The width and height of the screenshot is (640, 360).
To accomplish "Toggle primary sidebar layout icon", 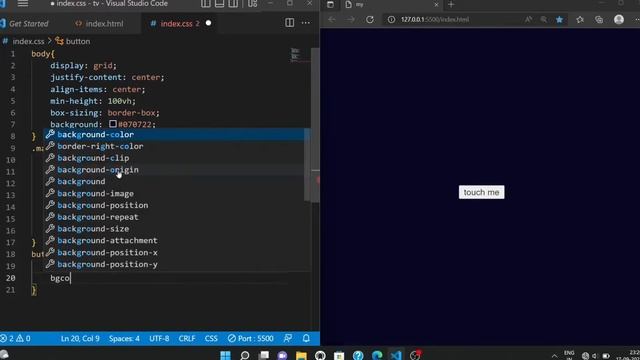I will click(x=206, y=4).
